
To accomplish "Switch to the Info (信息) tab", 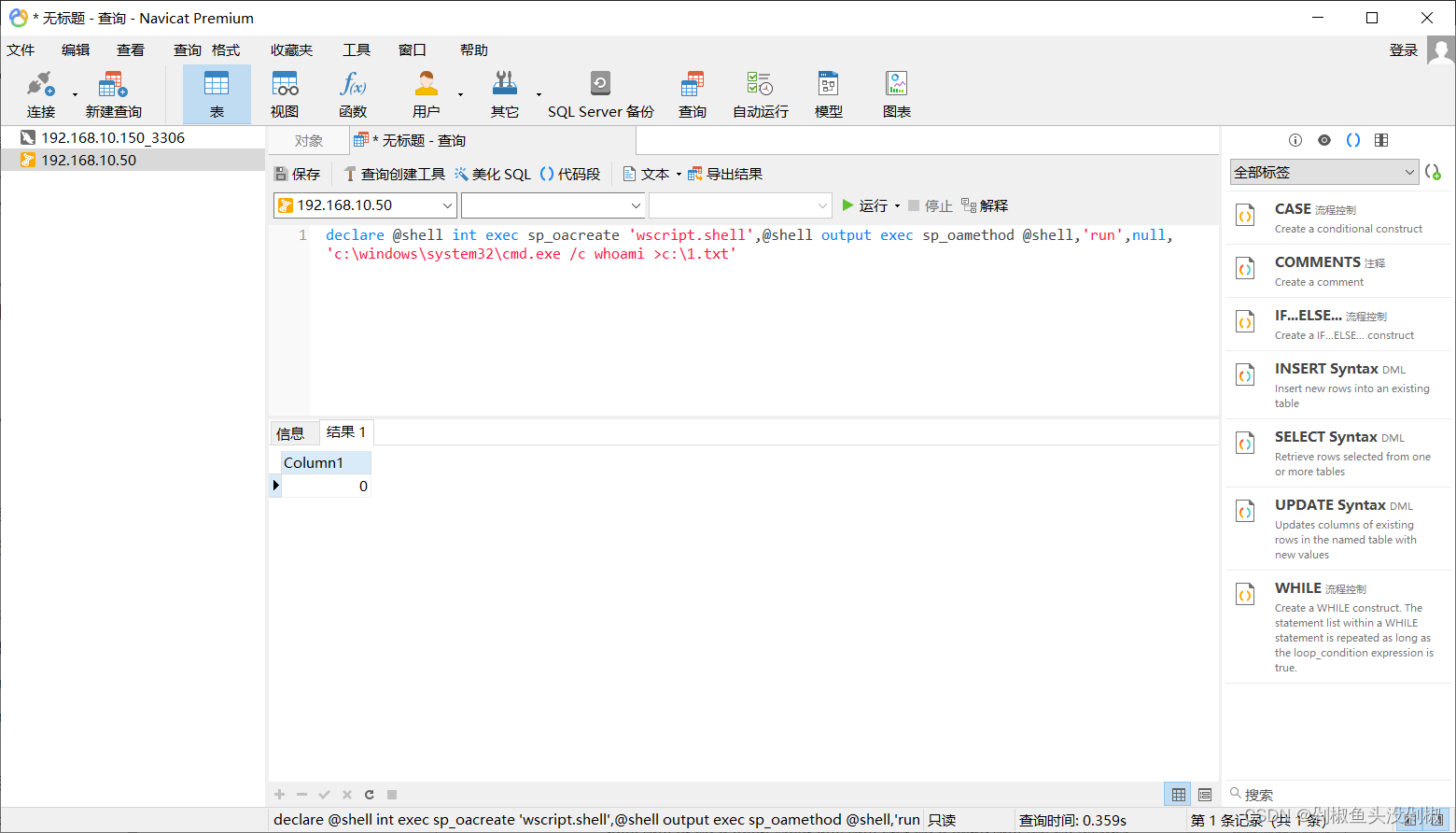I will tap(290, 433).
